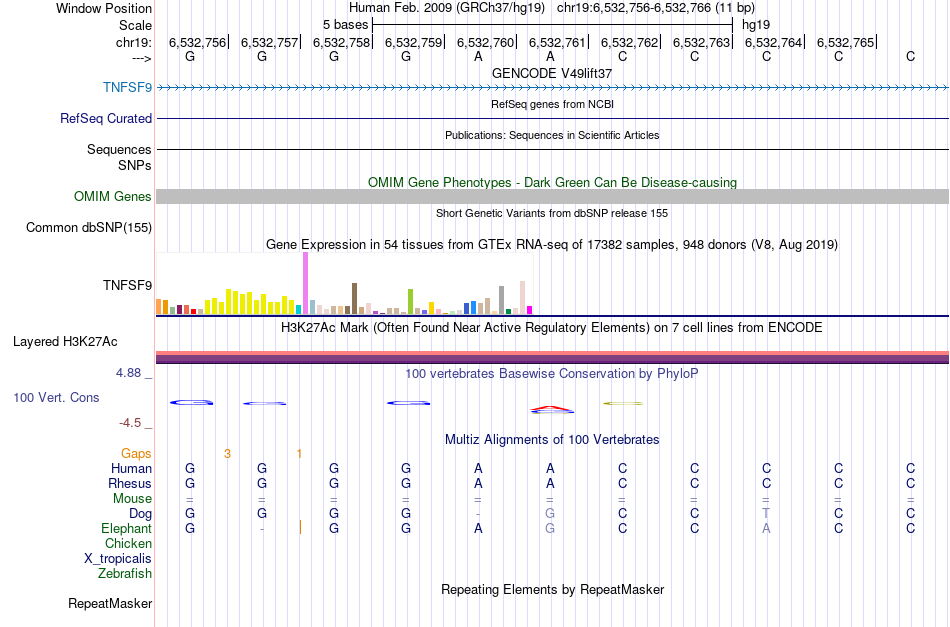Click the tall gray bar in the GTEx chart
Image resolution: width=950 pixels, height=627 pixels.
[501, 300]
